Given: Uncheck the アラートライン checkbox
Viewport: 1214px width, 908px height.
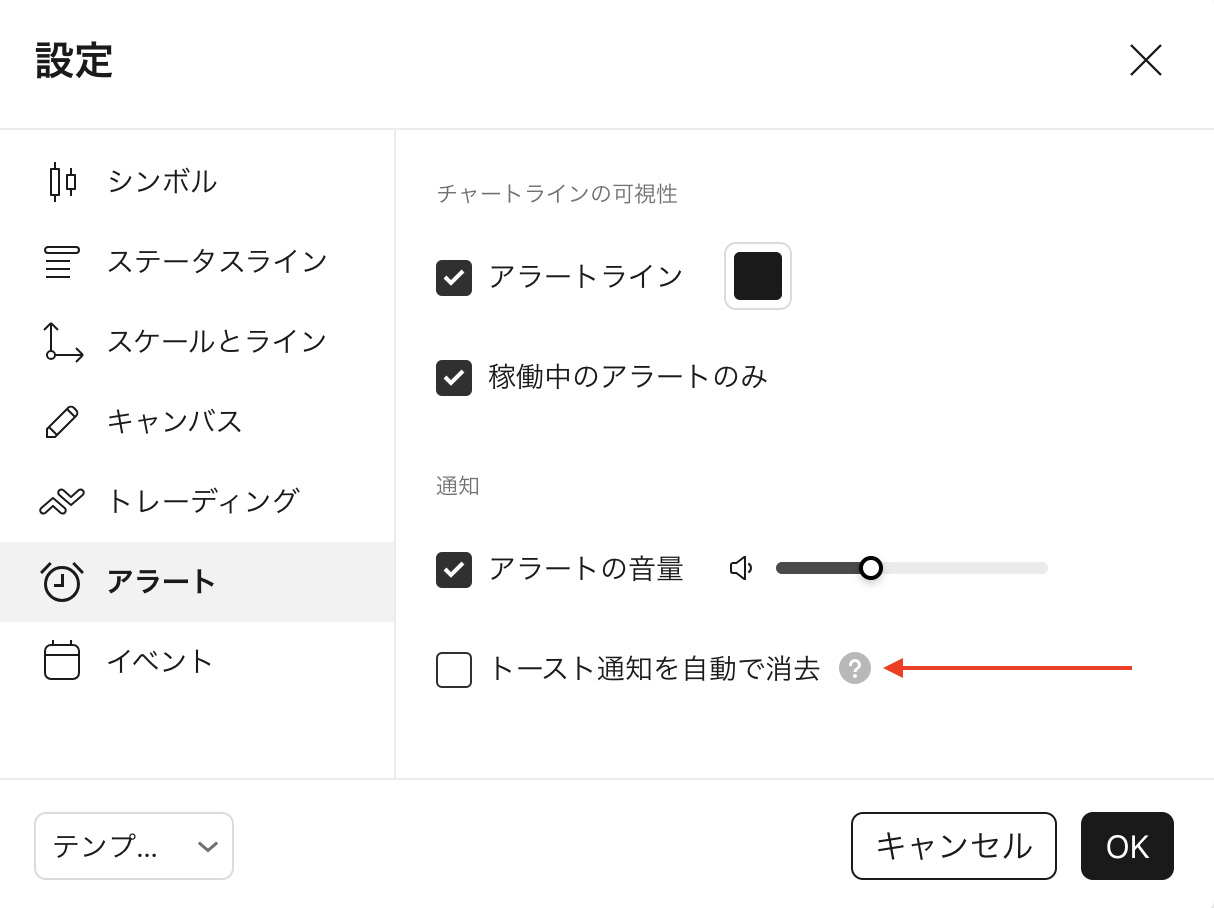Looking at the screenshot, I should [x=454, y=278].
